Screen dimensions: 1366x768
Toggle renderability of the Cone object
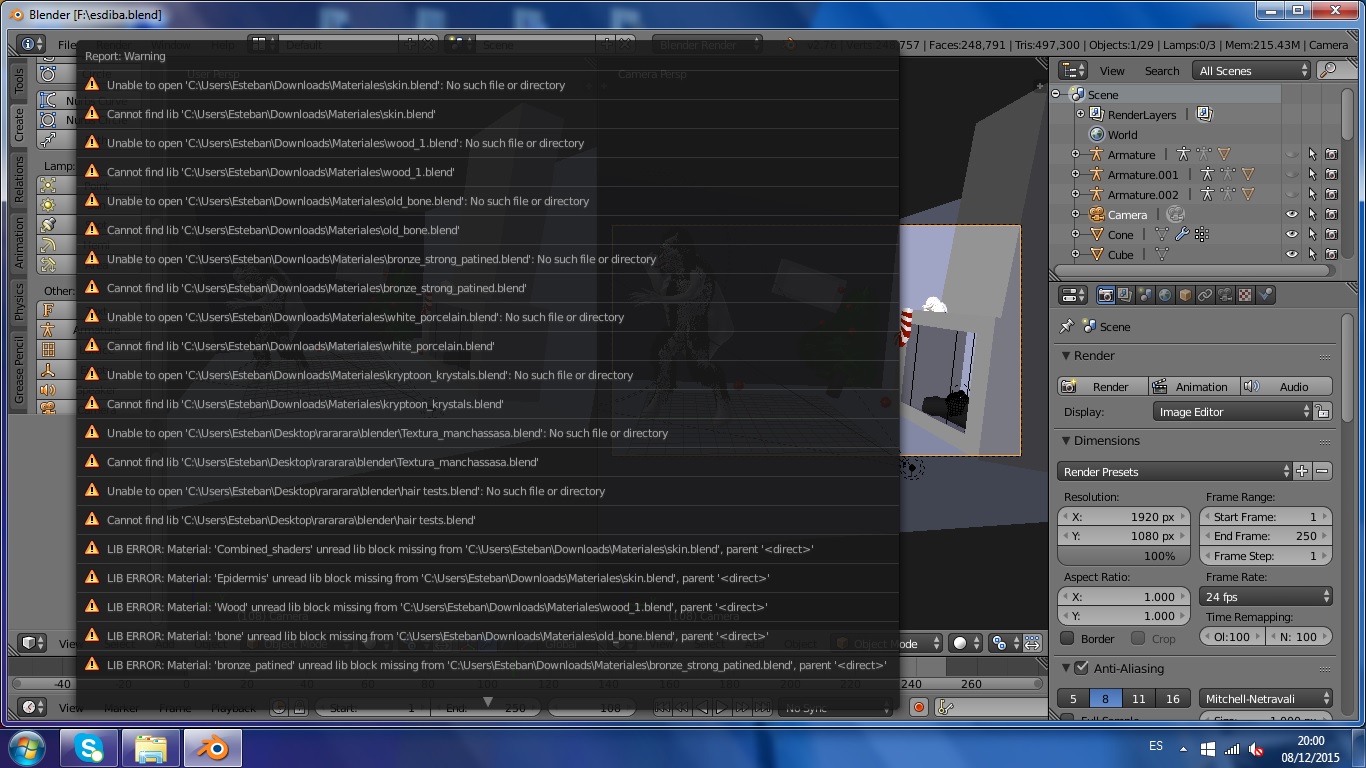[1332, 235]
